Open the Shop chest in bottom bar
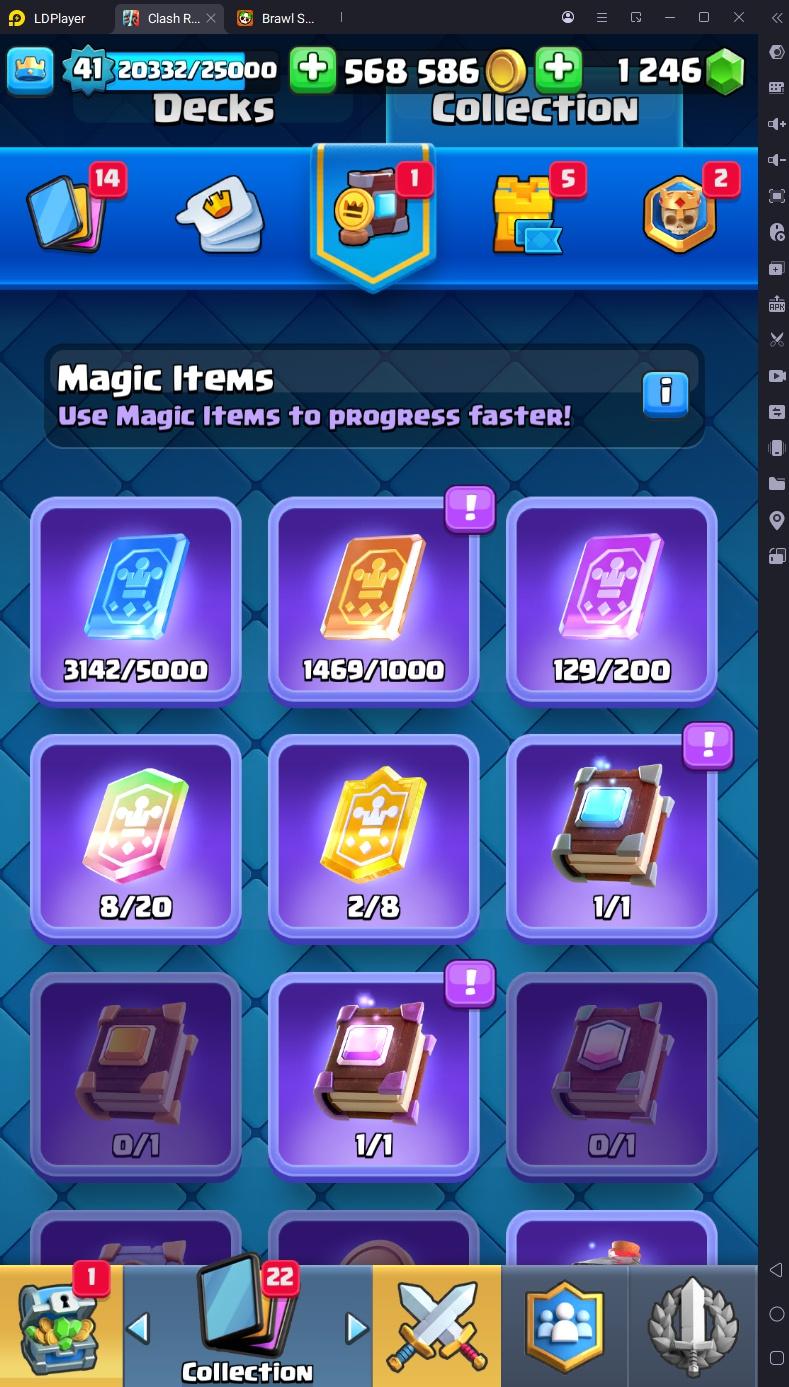 coord(61,1325)
